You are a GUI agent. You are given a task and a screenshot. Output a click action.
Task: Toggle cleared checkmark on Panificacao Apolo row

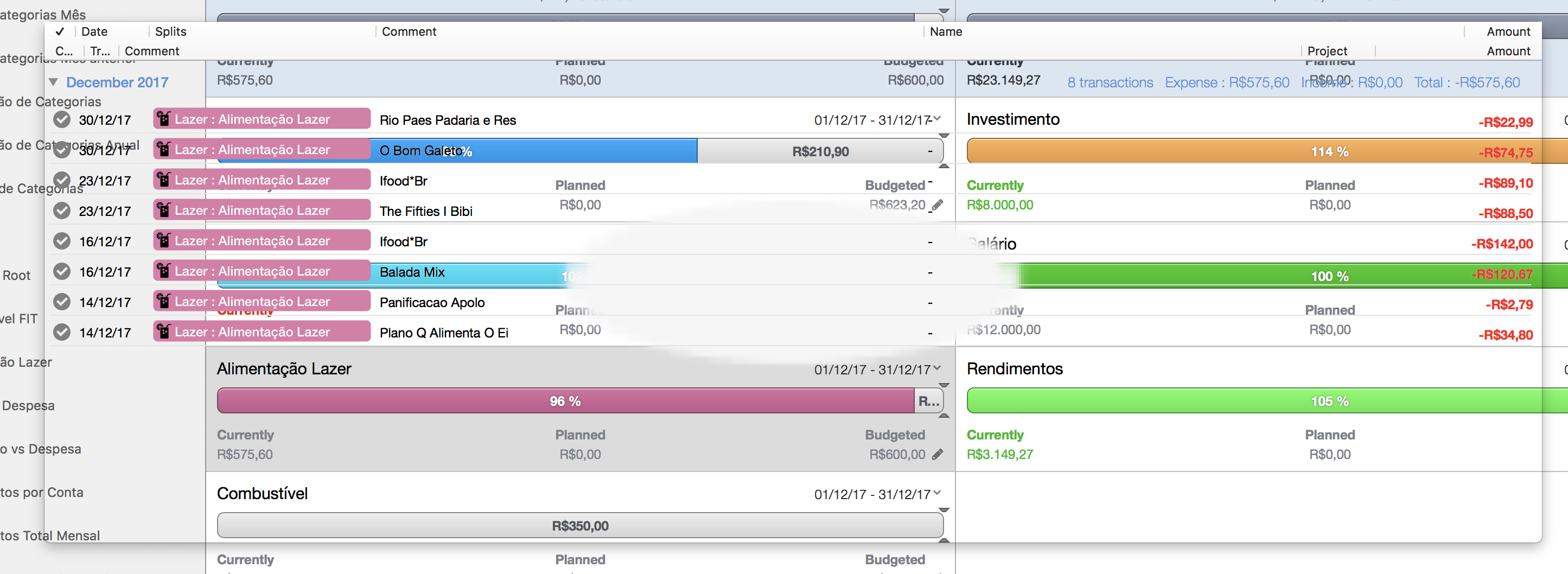click(x=61, y=302)
